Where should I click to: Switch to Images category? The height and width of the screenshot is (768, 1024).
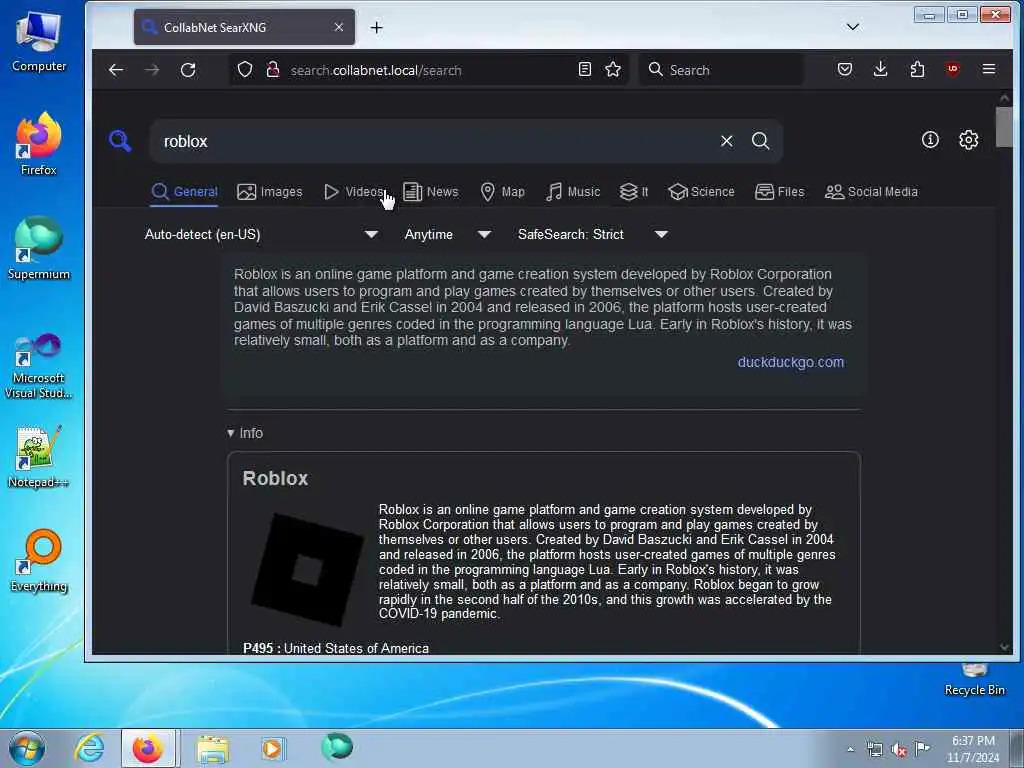coord(270,191)
